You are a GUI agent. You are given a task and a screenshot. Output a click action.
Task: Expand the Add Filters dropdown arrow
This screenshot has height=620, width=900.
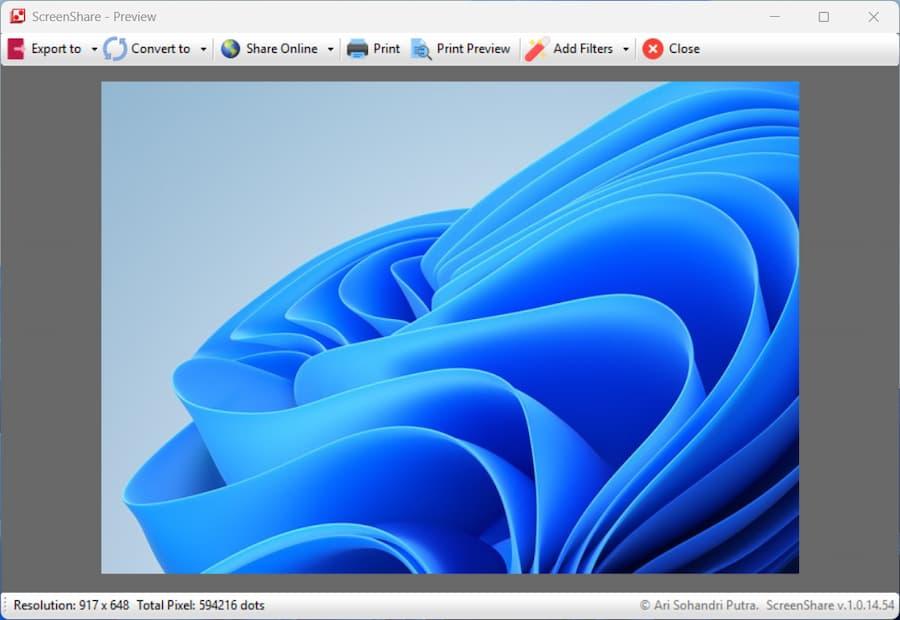tap(626, 49)
